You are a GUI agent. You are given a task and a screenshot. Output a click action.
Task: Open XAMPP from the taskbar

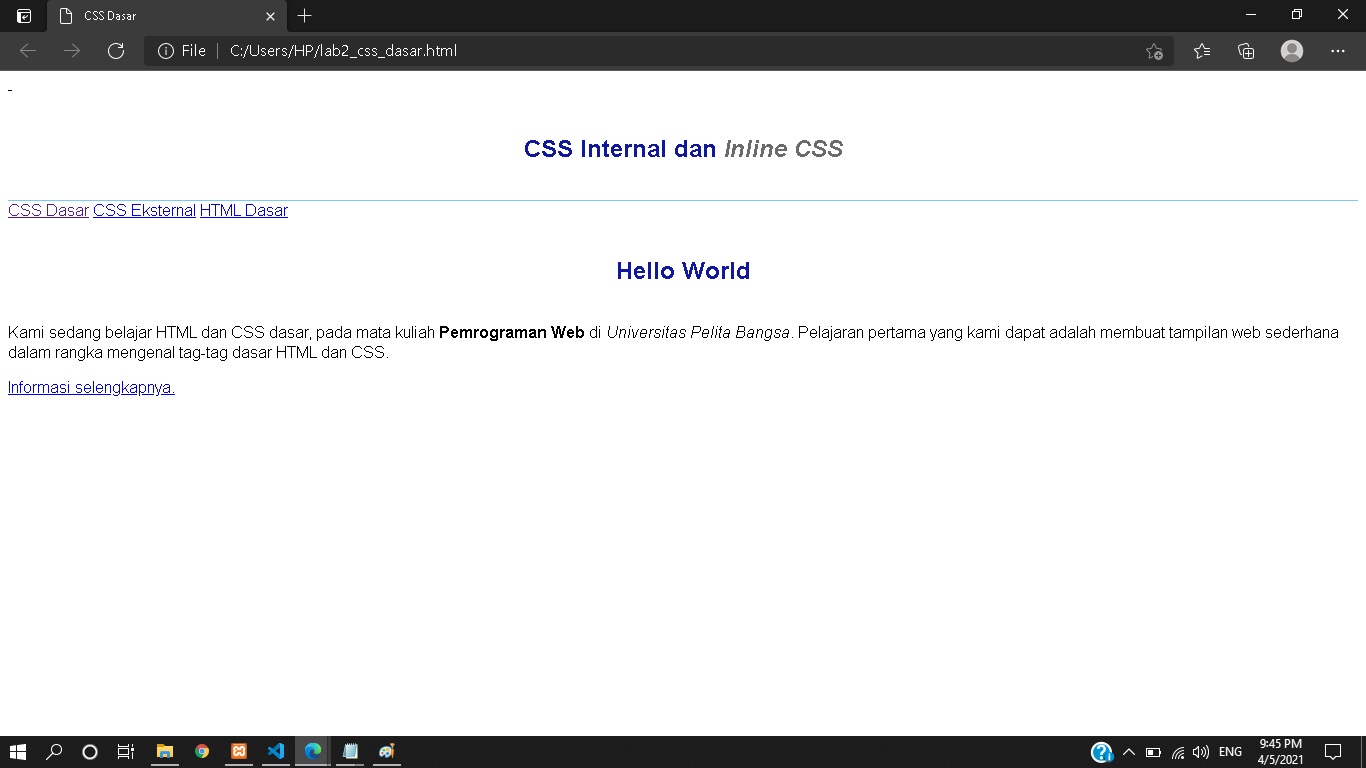(238, 751)
